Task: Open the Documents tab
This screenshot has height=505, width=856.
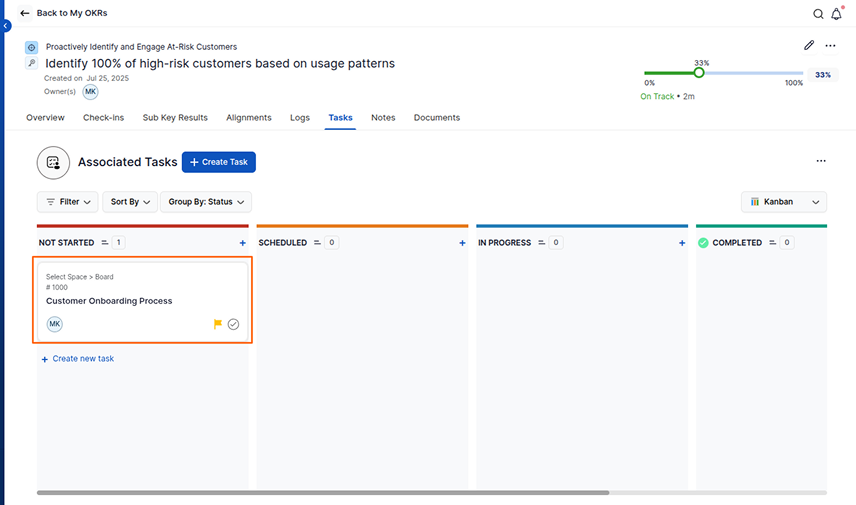Action: (437, 117)
